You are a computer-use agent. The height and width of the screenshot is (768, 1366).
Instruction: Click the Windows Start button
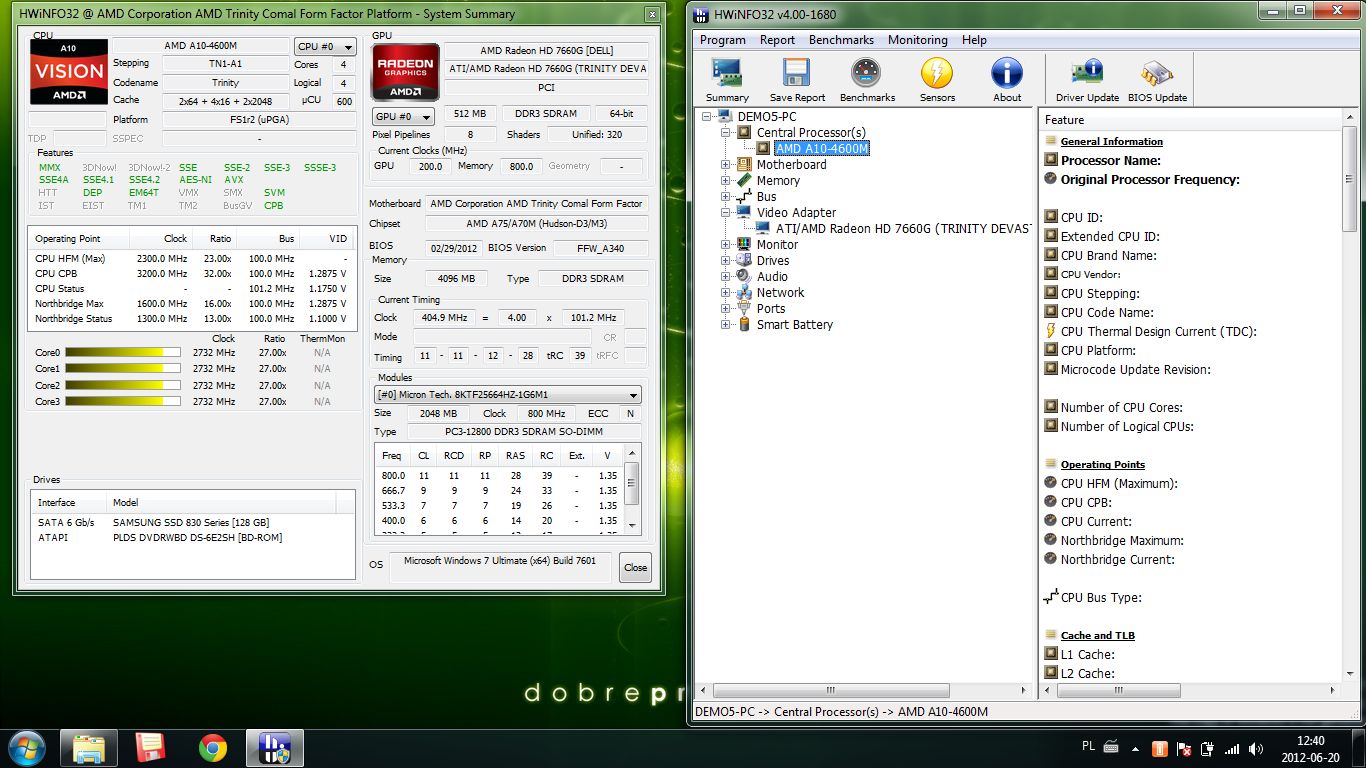[x=27, y=748]
